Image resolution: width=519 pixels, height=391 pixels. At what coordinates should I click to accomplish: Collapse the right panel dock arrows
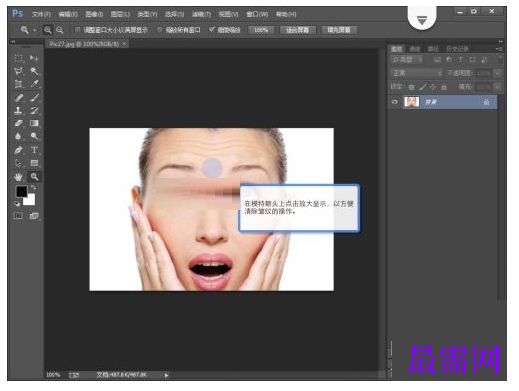pos(500,42)
